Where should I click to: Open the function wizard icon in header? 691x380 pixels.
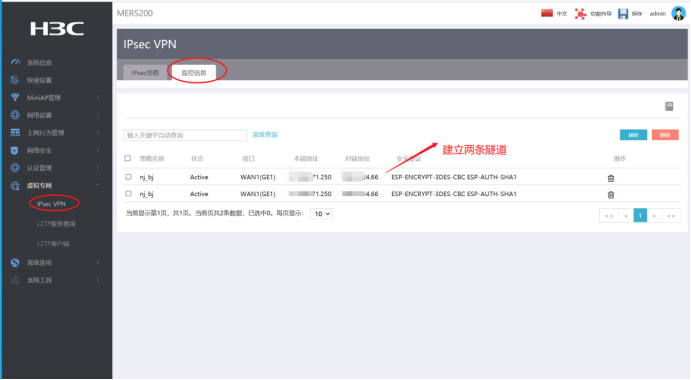(x=580, y=14)
